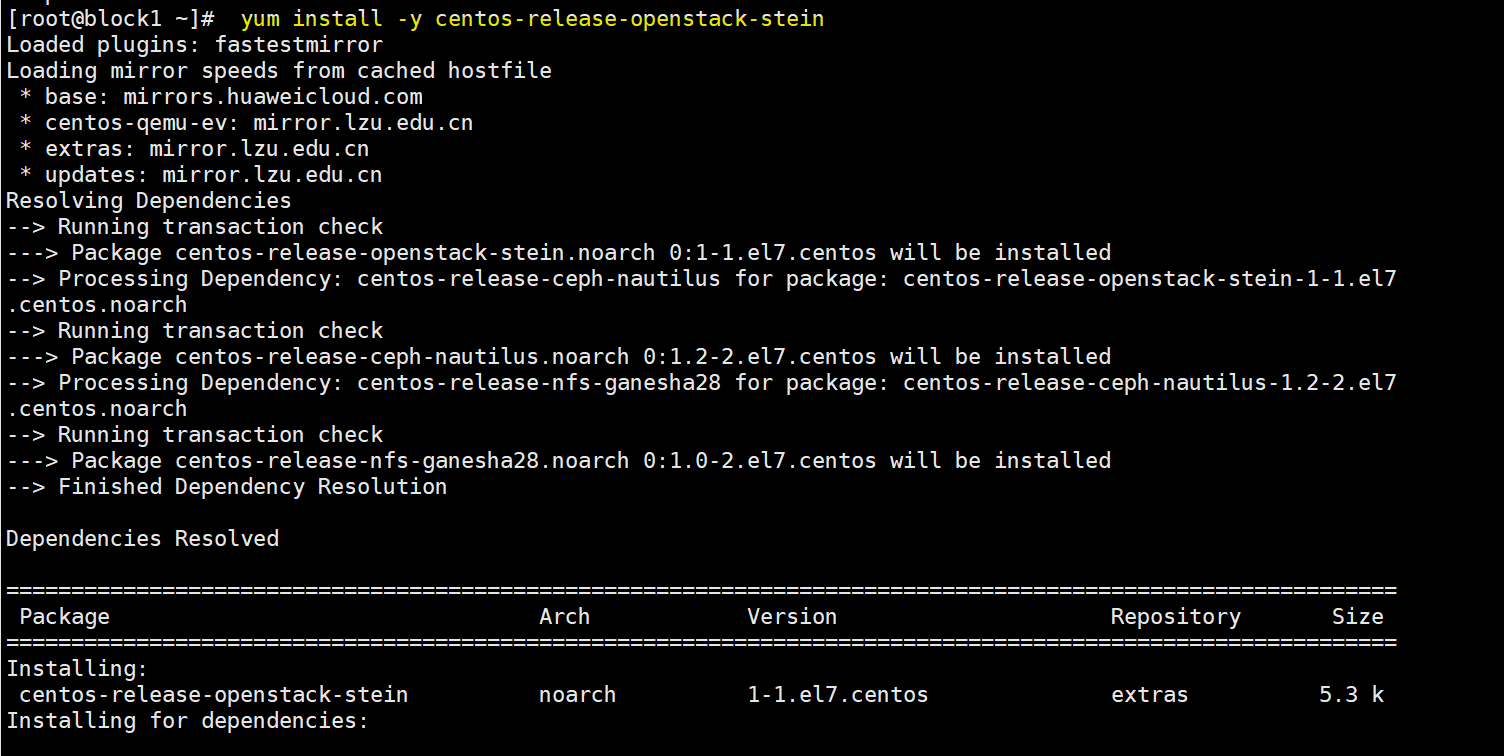This screenshot has height=756, width=1504.
Task: Click the Arch column header
Action: (564, 616)
